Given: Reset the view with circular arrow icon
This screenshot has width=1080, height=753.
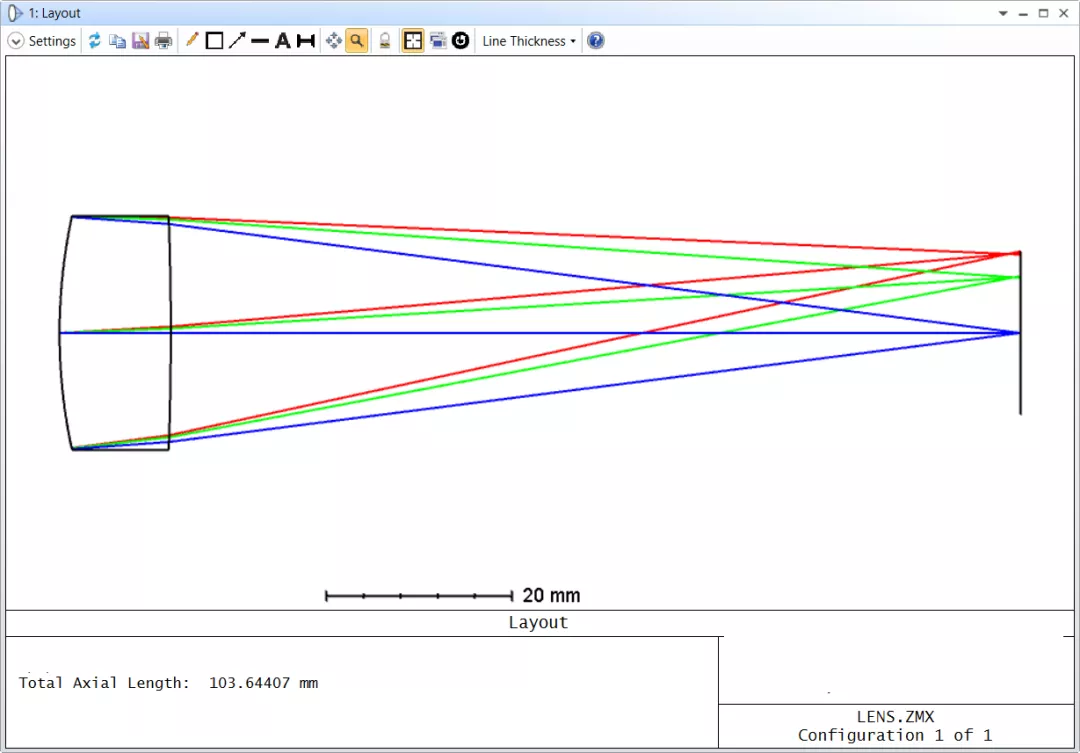Looking at the screenshot, I should [460, 41].
